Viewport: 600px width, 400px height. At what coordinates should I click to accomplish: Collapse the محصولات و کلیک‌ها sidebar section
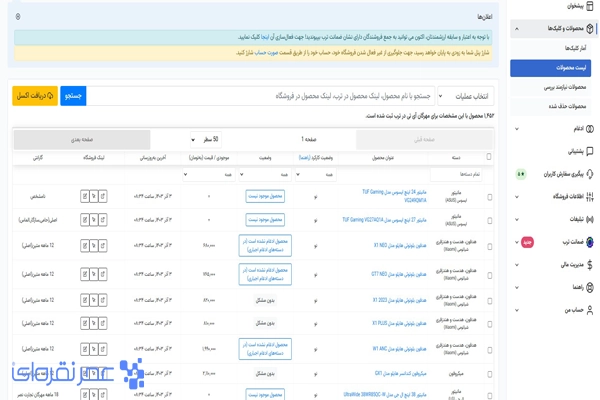[517, 29]
